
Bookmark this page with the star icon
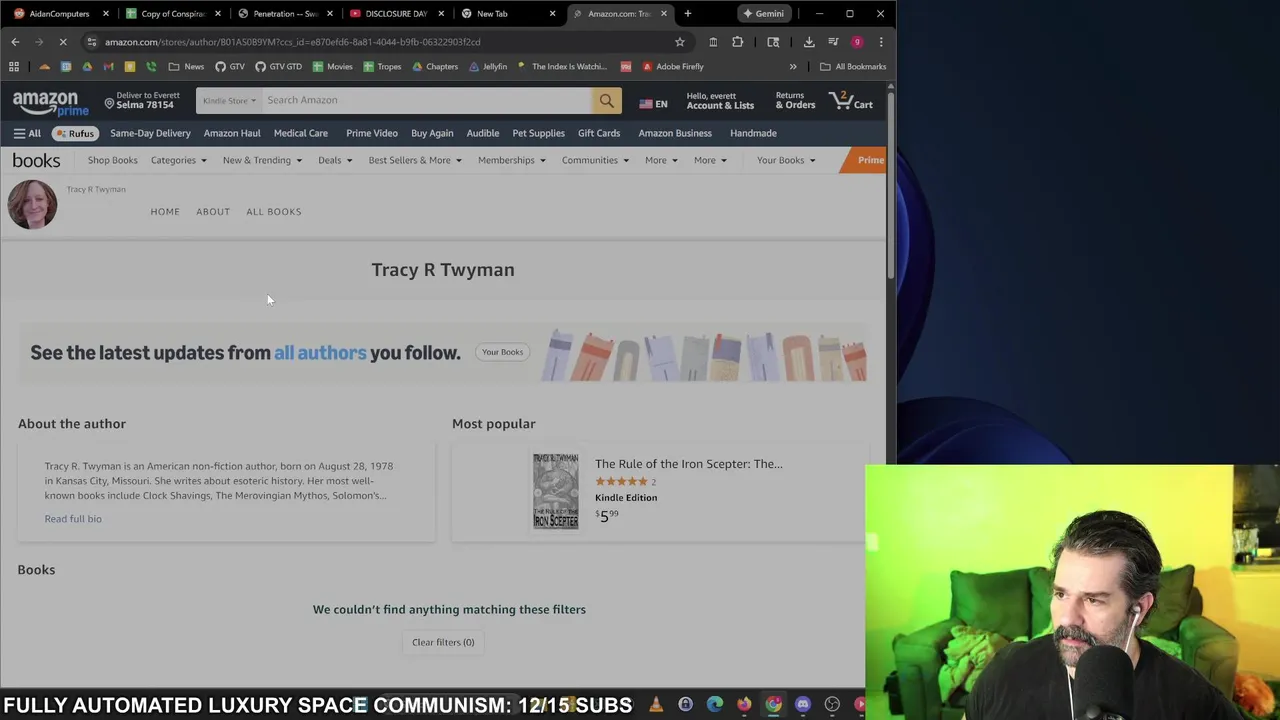[680, 42]
